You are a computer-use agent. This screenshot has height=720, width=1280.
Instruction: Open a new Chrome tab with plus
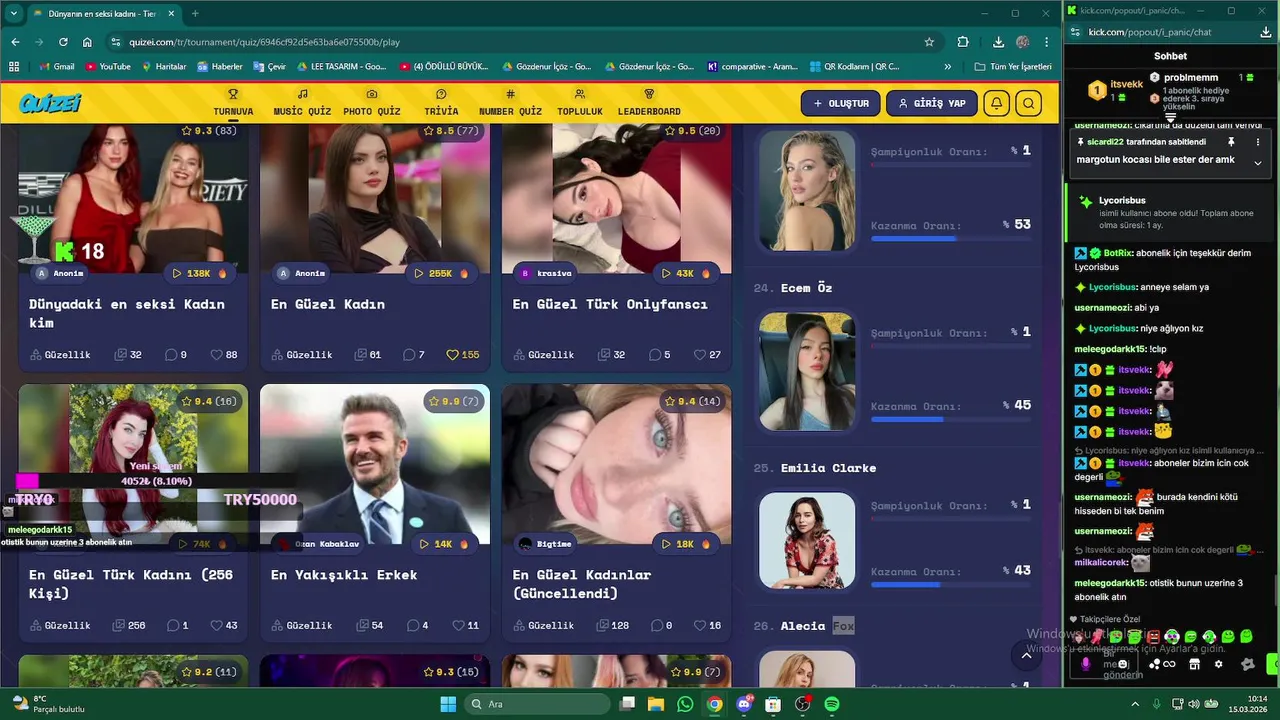click(x=195, y=13)
